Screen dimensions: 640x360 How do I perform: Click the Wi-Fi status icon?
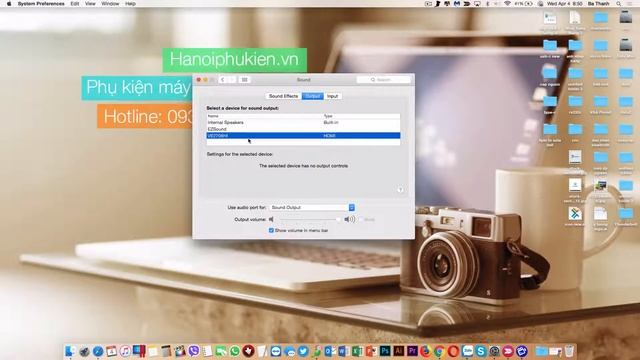[507, 4]
